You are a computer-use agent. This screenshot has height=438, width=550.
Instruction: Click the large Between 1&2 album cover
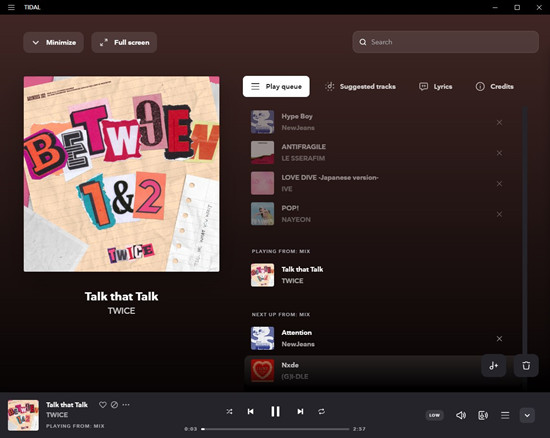pos(121,174)
